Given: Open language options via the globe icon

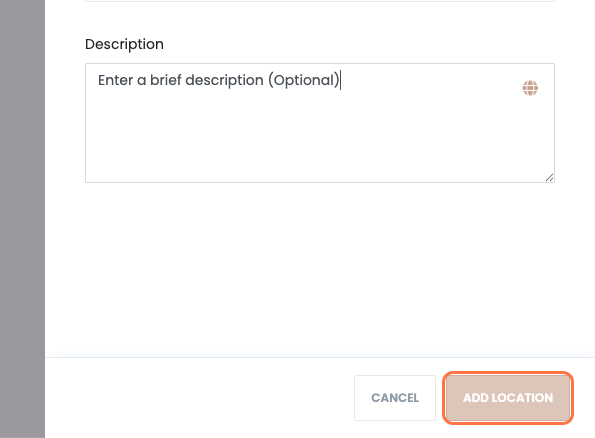Looking at the screenshot, I should pyautogui.click(x=530, y=88).
